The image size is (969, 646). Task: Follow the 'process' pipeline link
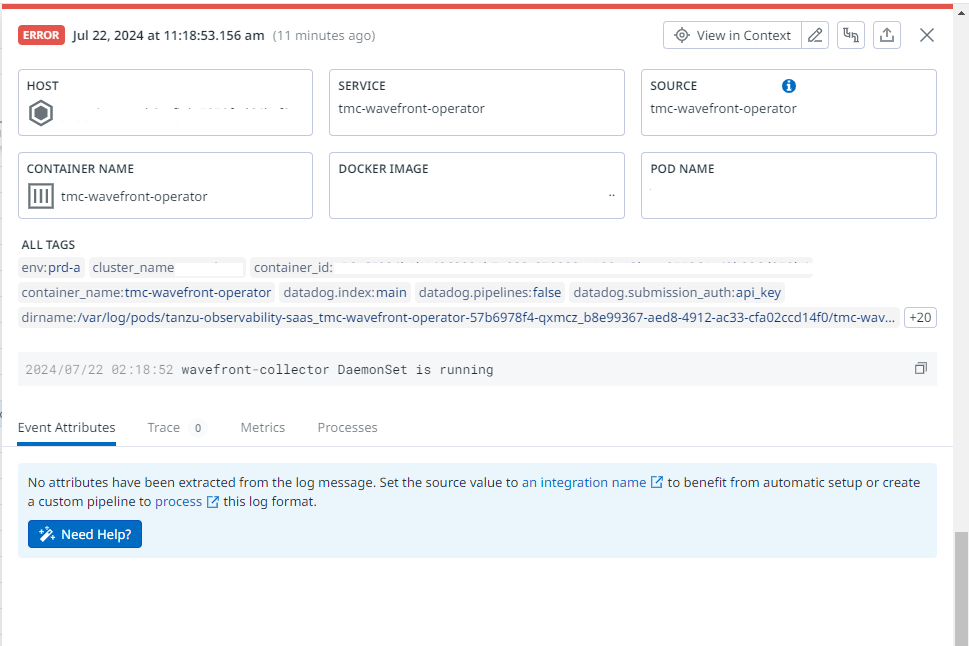(179, 501)
